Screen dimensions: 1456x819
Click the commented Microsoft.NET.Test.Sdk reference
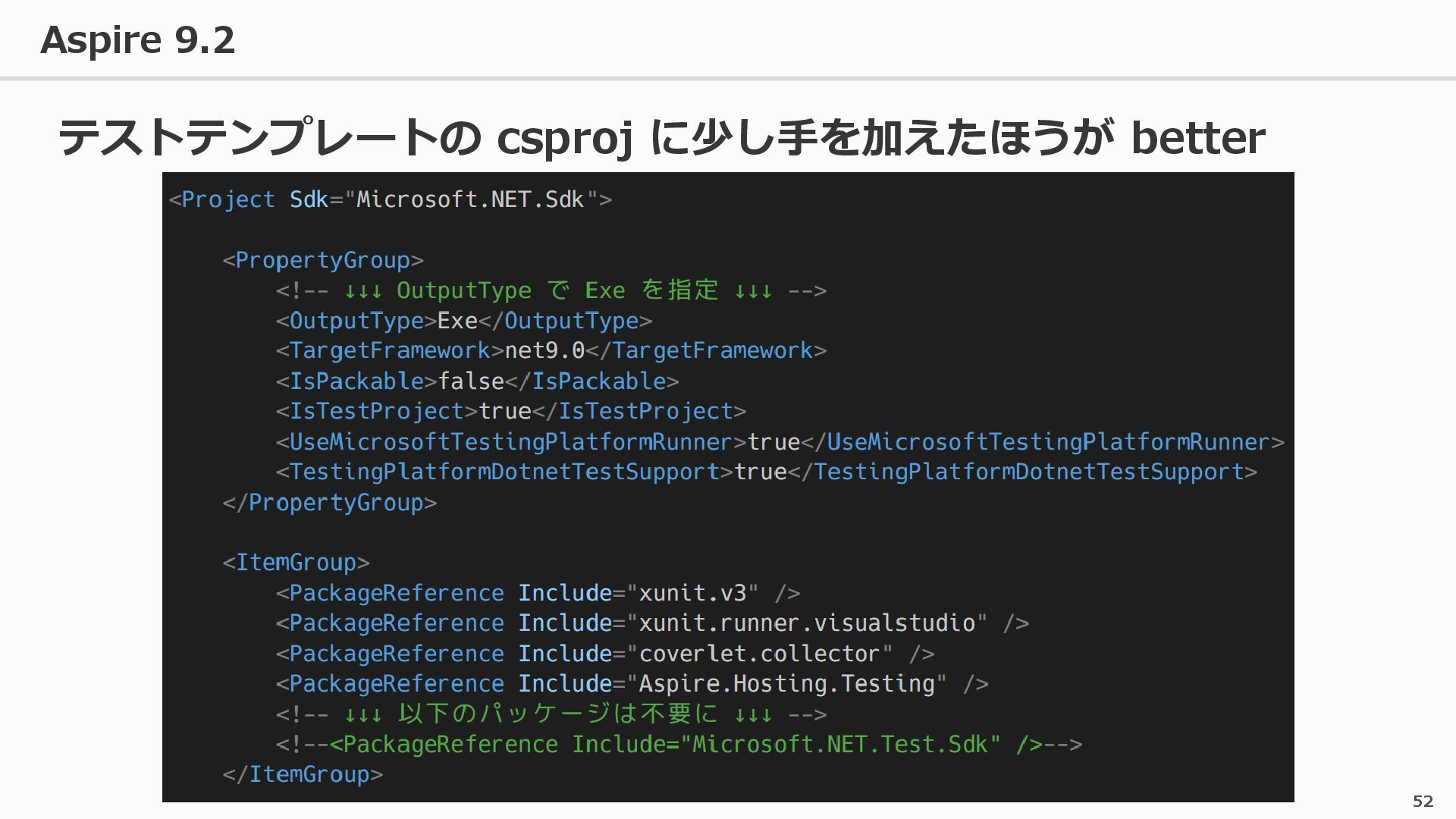pos(679,744)
